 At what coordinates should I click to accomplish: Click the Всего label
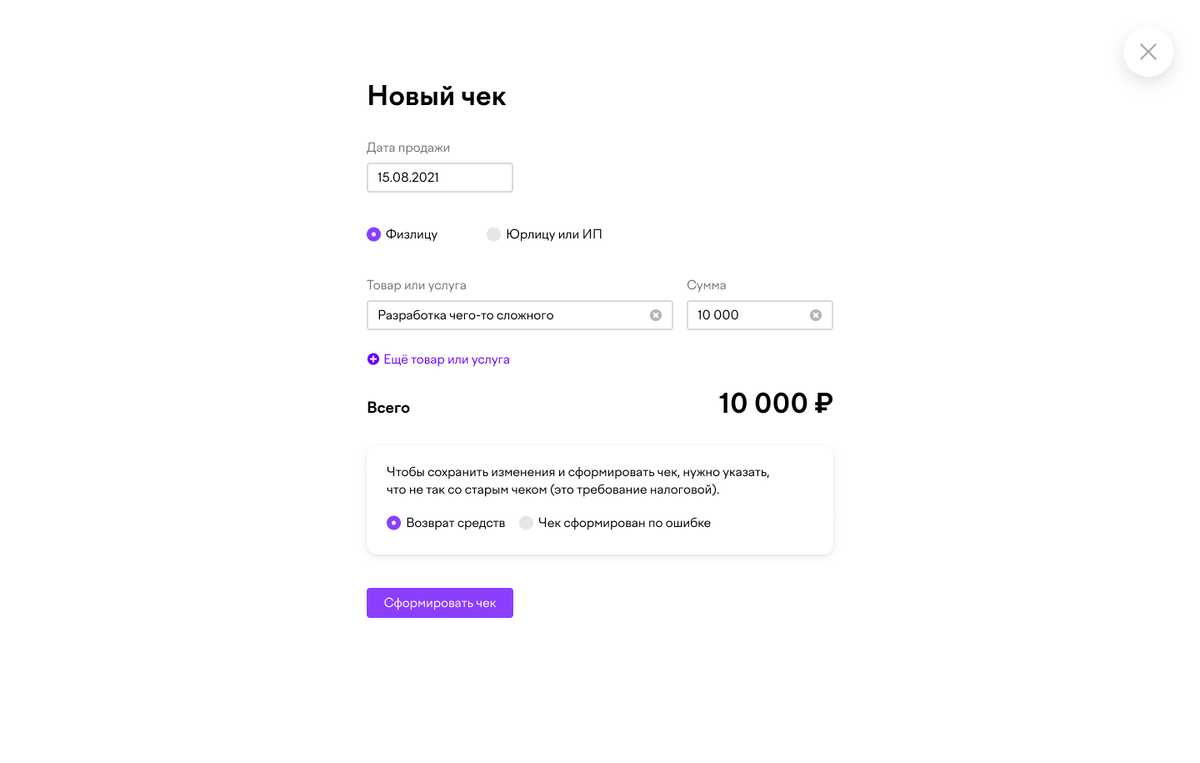coord(388,408)
